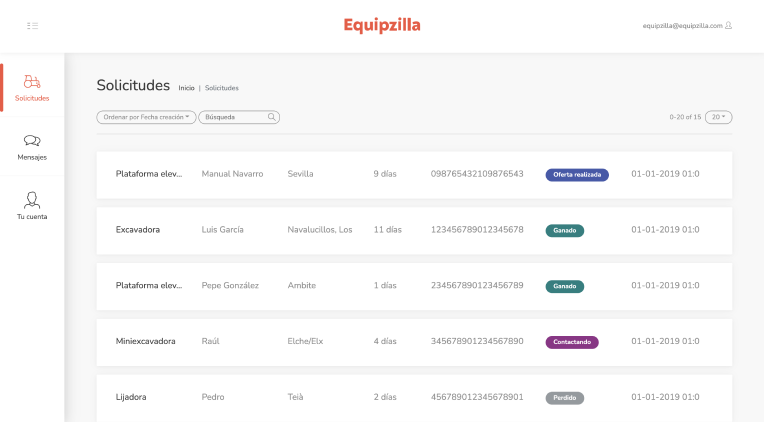Click the Solicitudes tractor icon

point(32,82)
